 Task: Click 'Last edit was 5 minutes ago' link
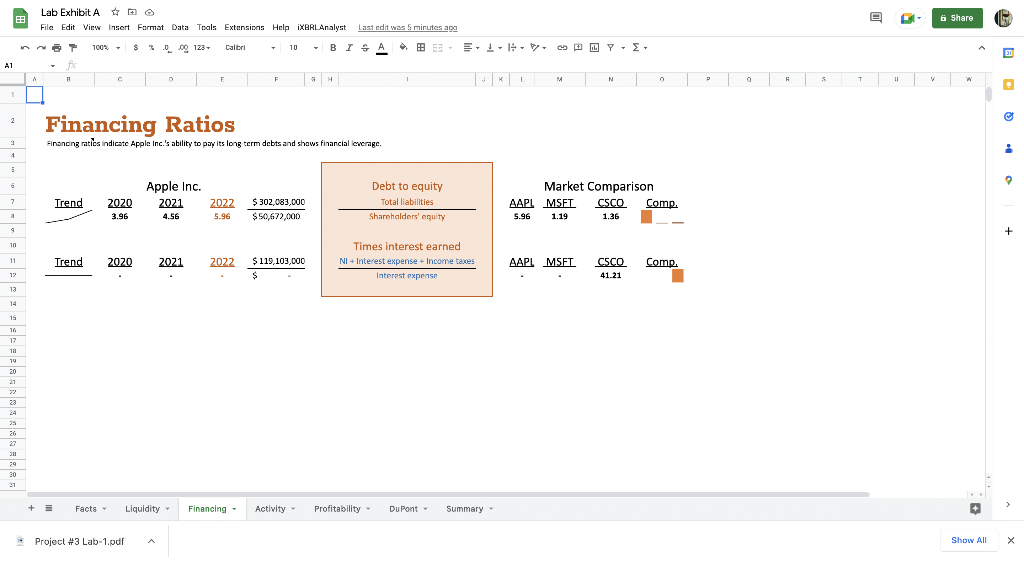[x=408, y=27]
